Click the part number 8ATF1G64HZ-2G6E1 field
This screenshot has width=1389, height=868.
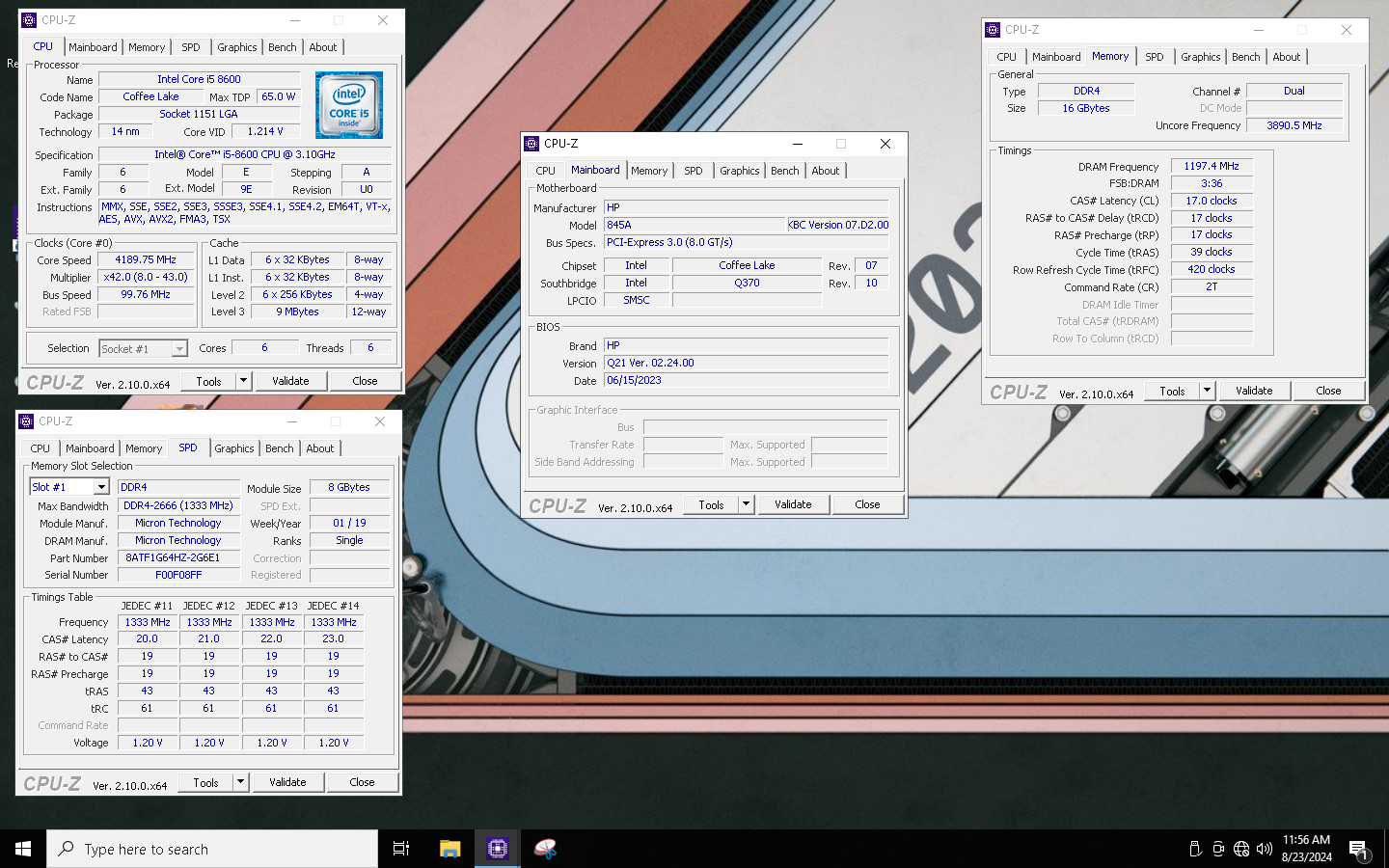pos(178,557)
